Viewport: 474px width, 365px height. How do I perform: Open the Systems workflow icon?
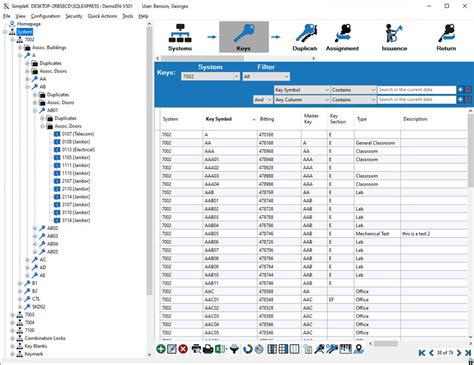(x=180, y=37)
